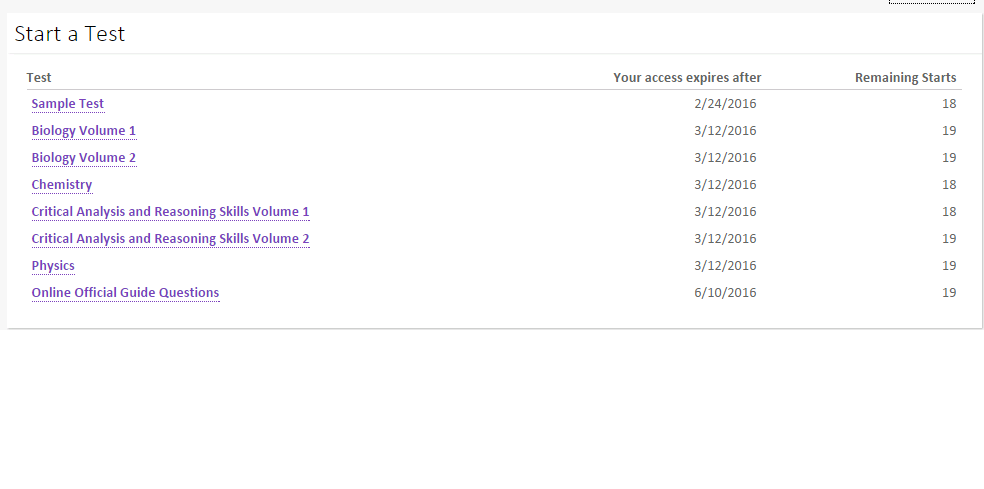Open the Biology Volume 2 test

[83, 158]
